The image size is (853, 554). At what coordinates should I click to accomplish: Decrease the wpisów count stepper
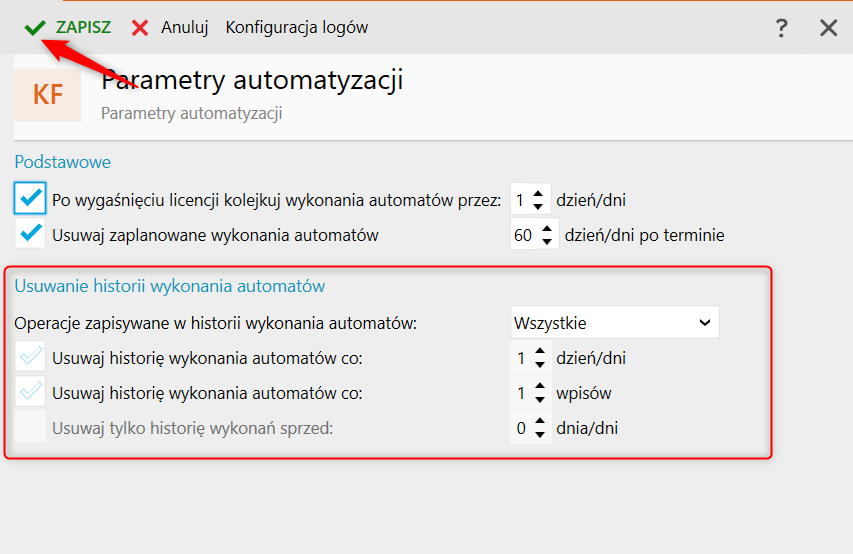(539, 400)
